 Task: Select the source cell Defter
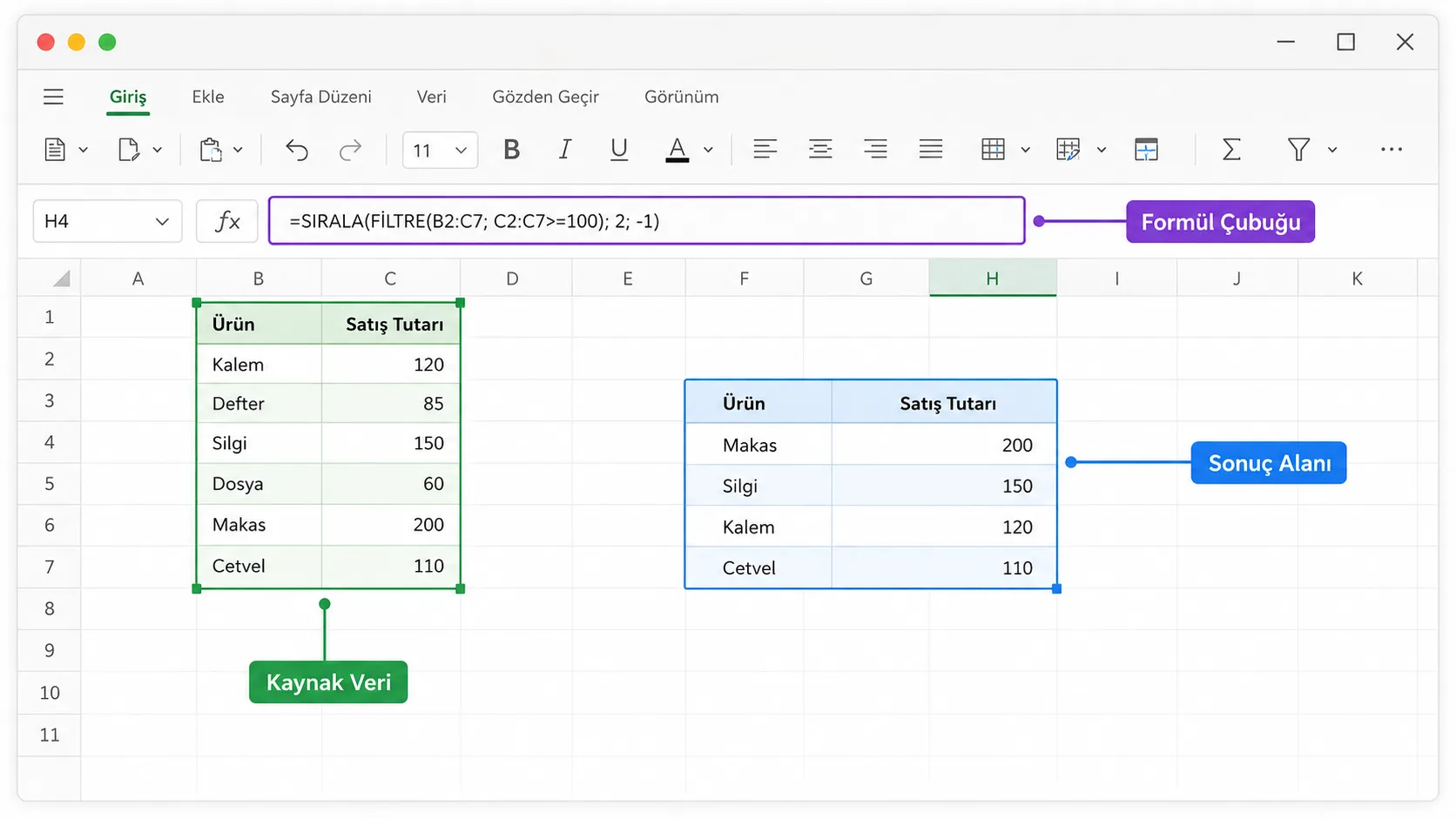[x=260, y=404]
